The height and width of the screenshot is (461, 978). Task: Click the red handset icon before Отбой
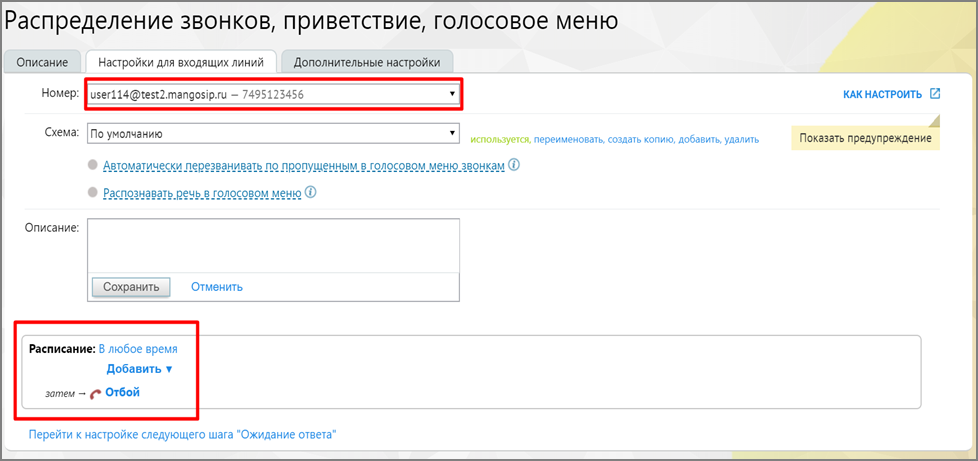pyautogui.click(x=95, y=394)
